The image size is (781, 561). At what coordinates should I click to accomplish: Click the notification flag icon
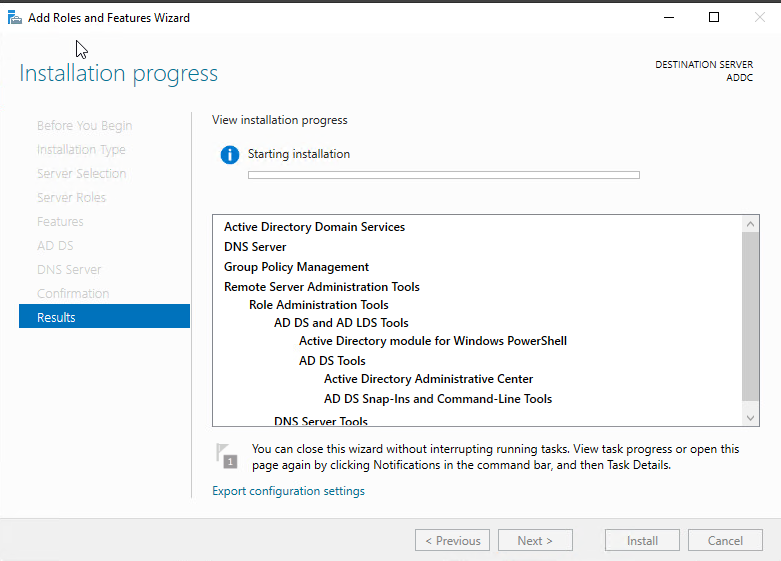click(227, 456)
